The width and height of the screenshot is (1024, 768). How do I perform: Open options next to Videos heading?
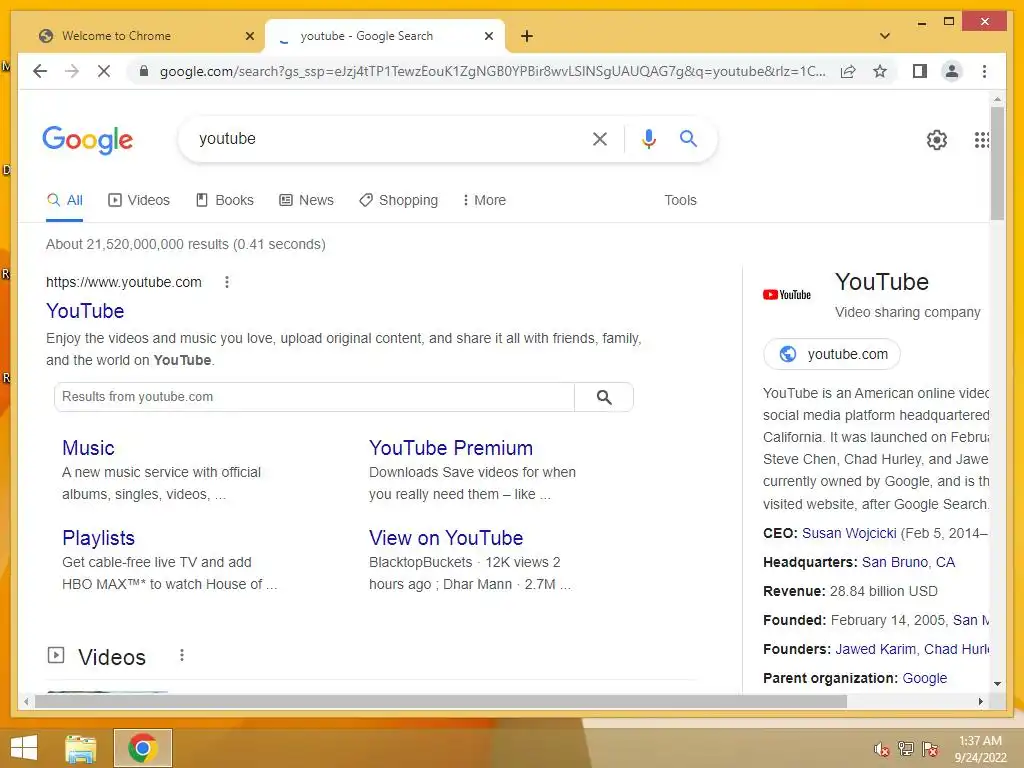pos(182,655)
